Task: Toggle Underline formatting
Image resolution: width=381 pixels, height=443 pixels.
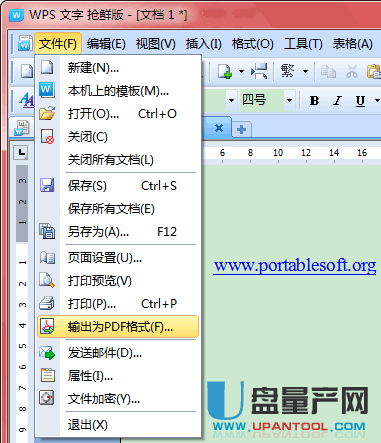Action: pyautogui.click(x=360, y=100)
